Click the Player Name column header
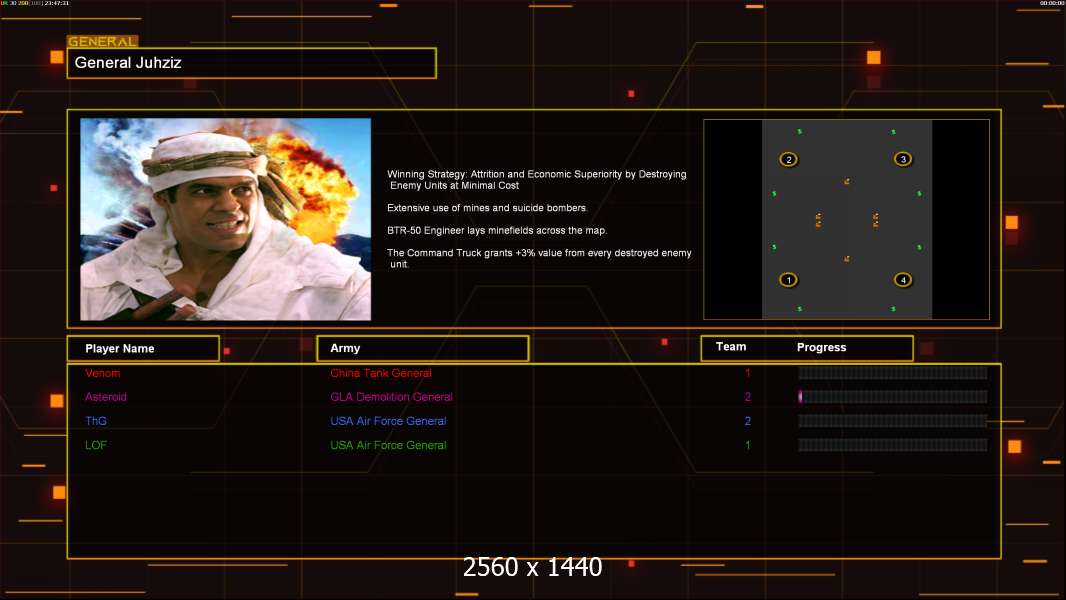The width and height of the screenshot is (1066, 600). (143, 349)
